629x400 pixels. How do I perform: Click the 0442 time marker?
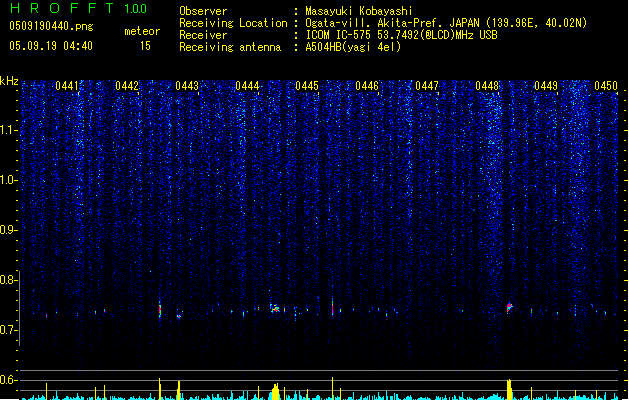(127, 86)
